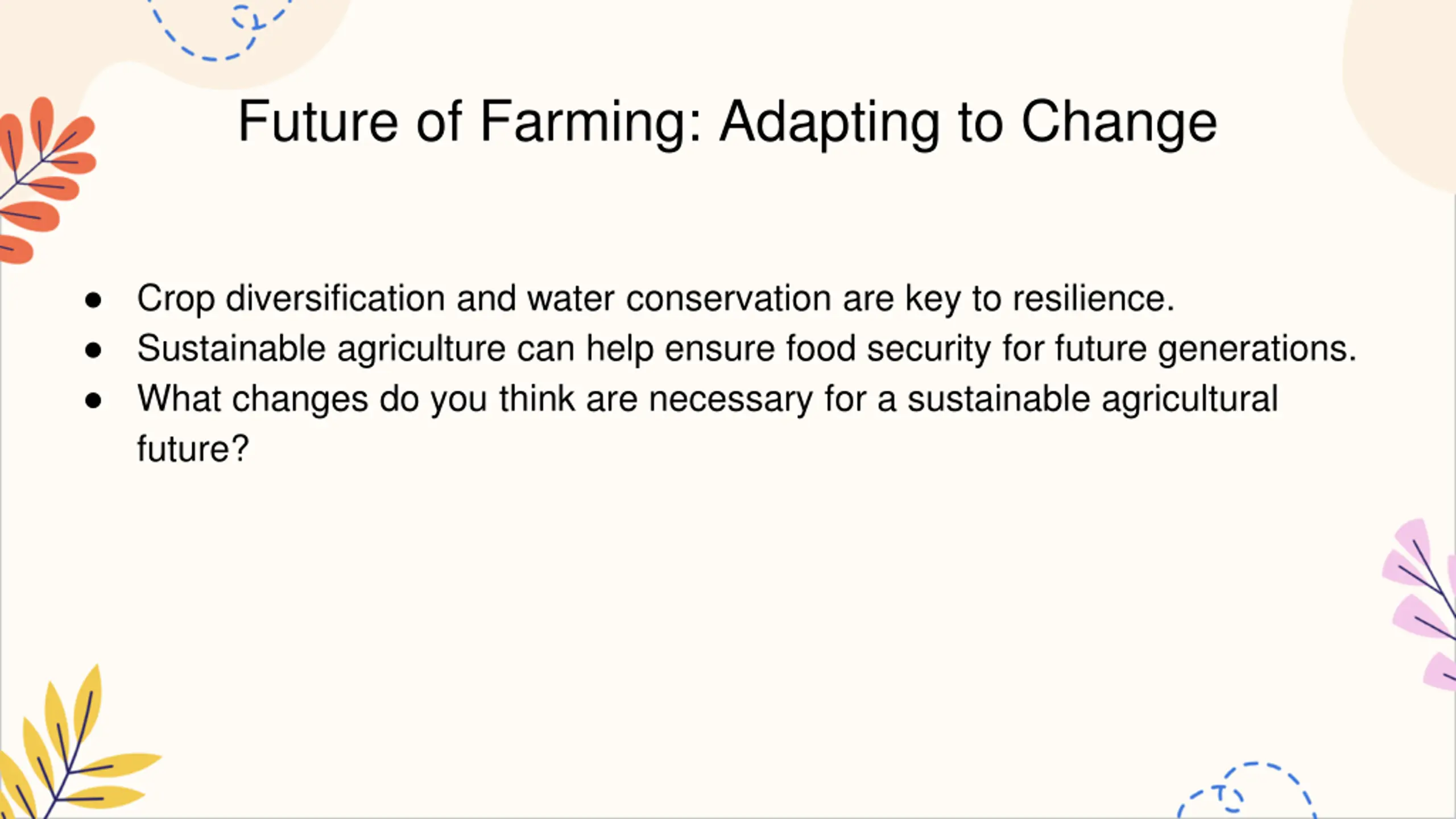Image resolution: width=1456 pixels, height=819 pixels.
Task: Click the third bullet point marker
Action: (x=93, y=400)
